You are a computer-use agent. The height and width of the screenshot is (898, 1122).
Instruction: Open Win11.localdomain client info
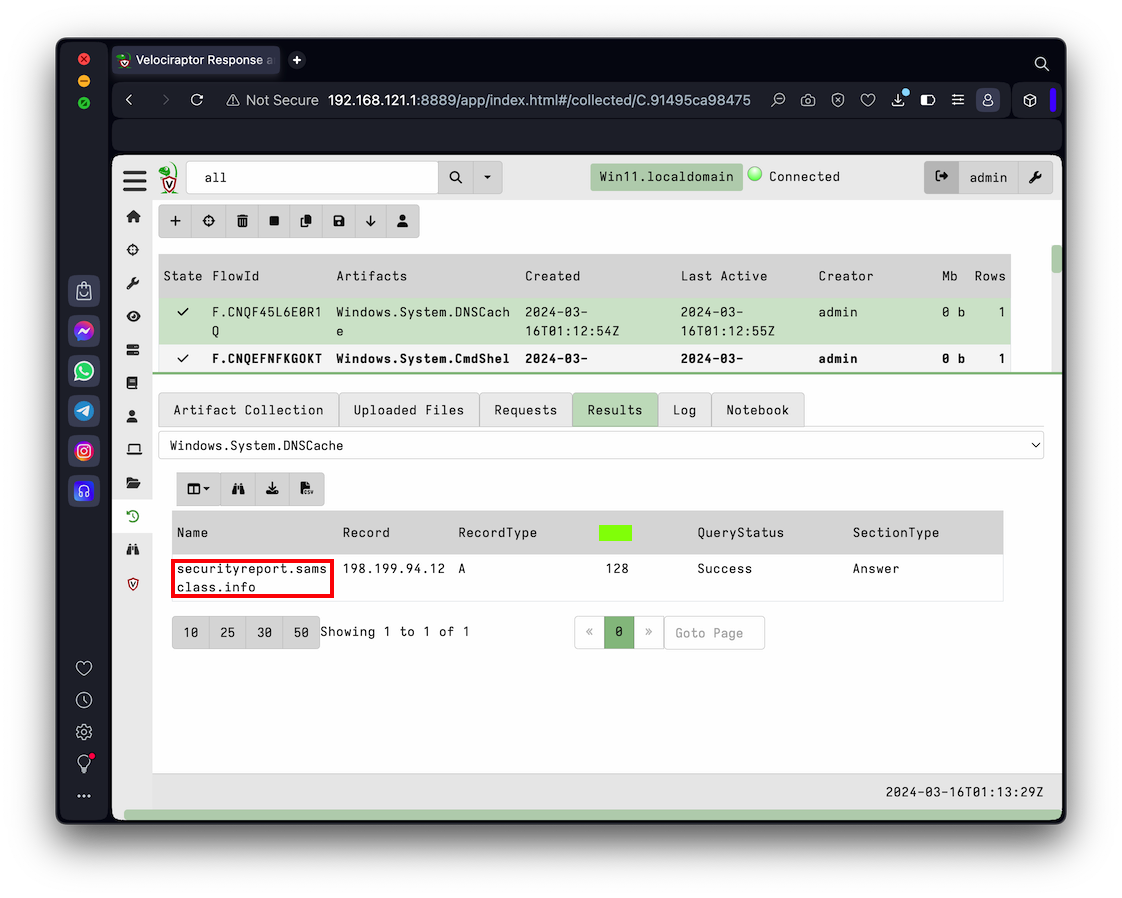click(x=665, y=177)
